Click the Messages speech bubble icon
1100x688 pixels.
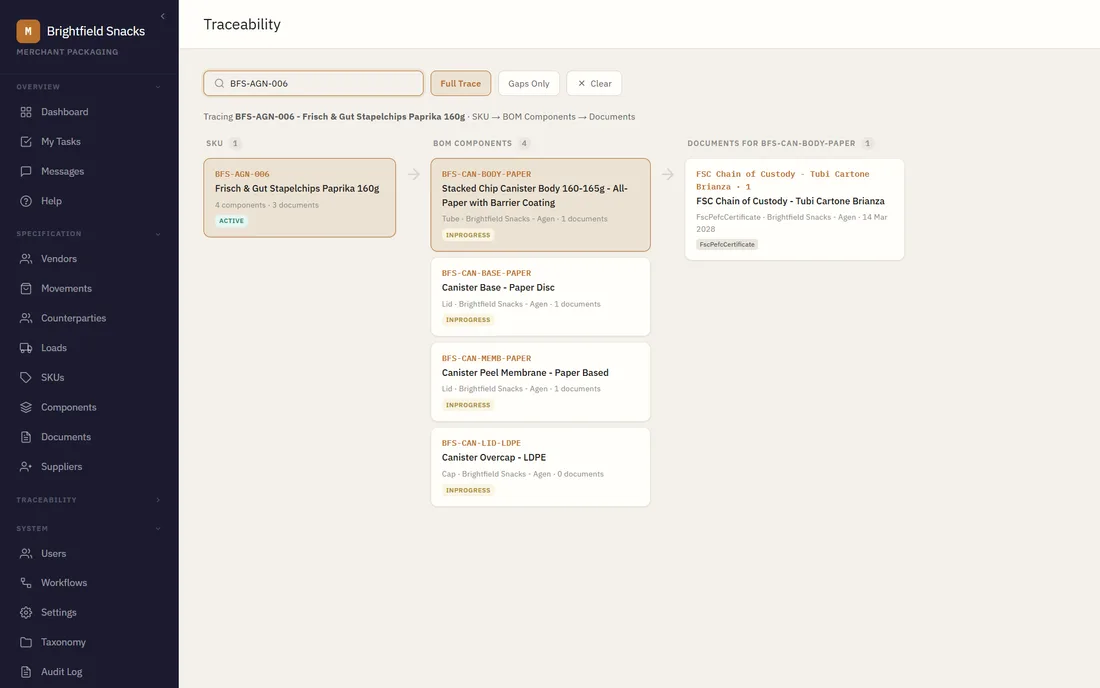[26, 171]
